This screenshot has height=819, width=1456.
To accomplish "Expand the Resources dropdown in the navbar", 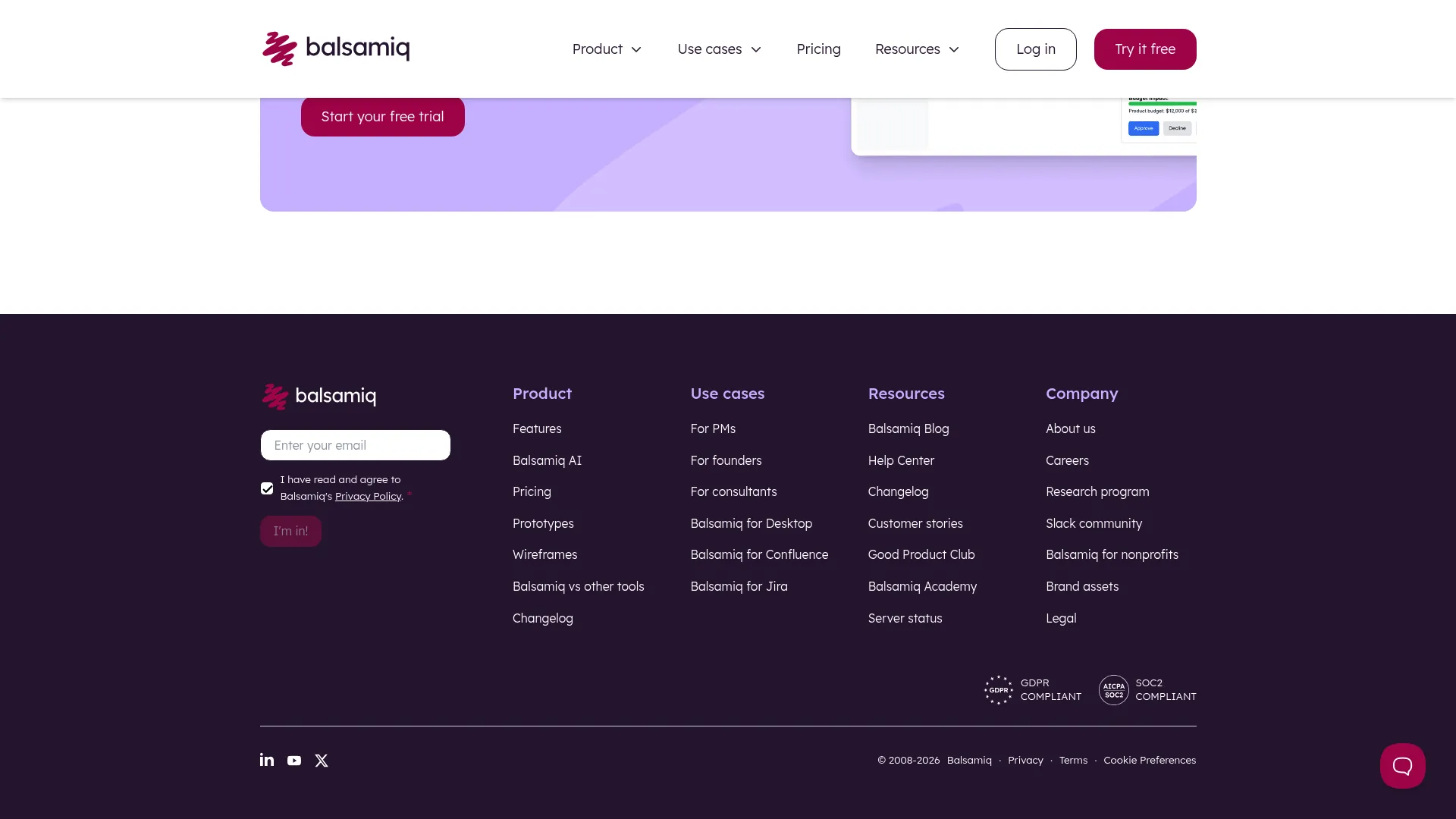I will (x=917, y=49).
